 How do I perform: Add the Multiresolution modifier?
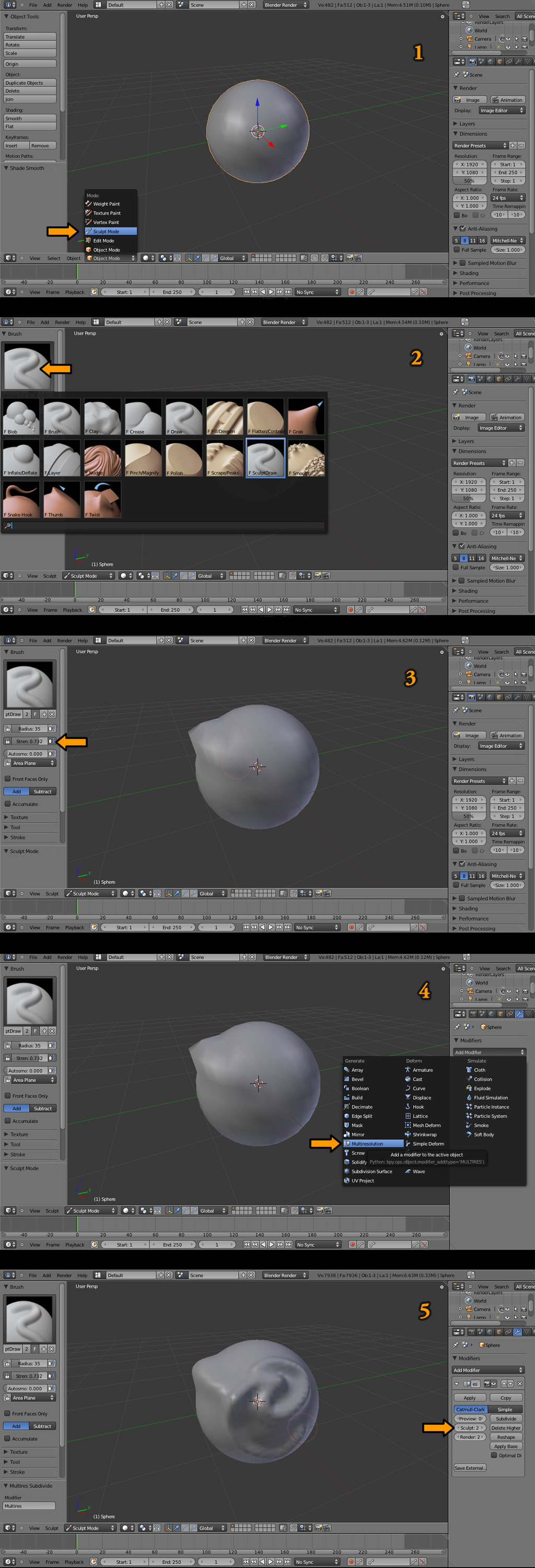pyautogui.click(x=373, y=1144)
